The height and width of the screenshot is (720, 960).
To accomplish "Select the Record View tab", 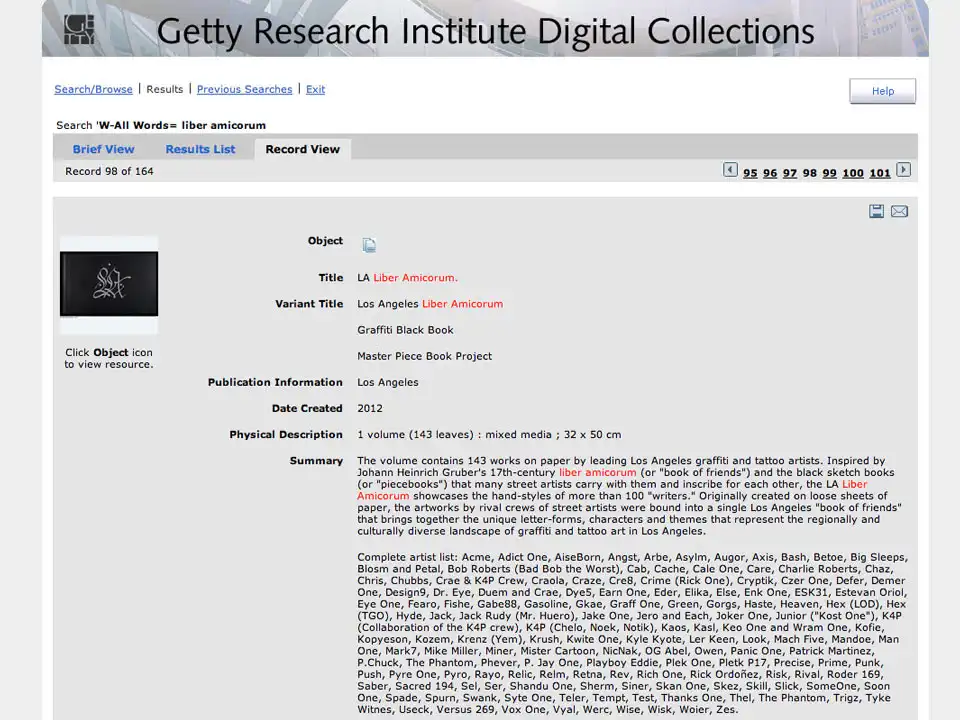I will pos(302,149).
